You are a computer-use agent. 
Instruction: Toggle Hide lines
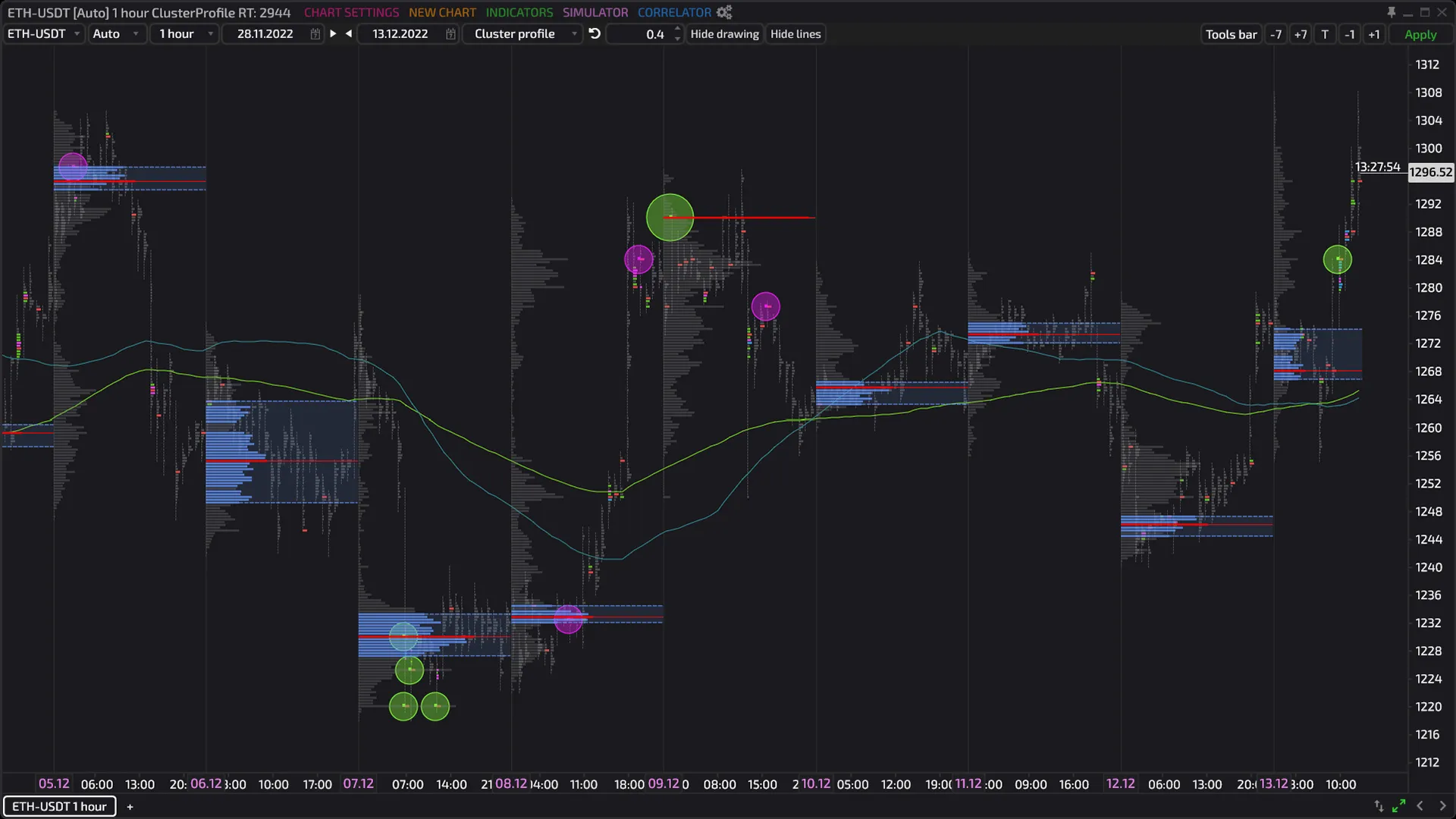tap(795, 34)
